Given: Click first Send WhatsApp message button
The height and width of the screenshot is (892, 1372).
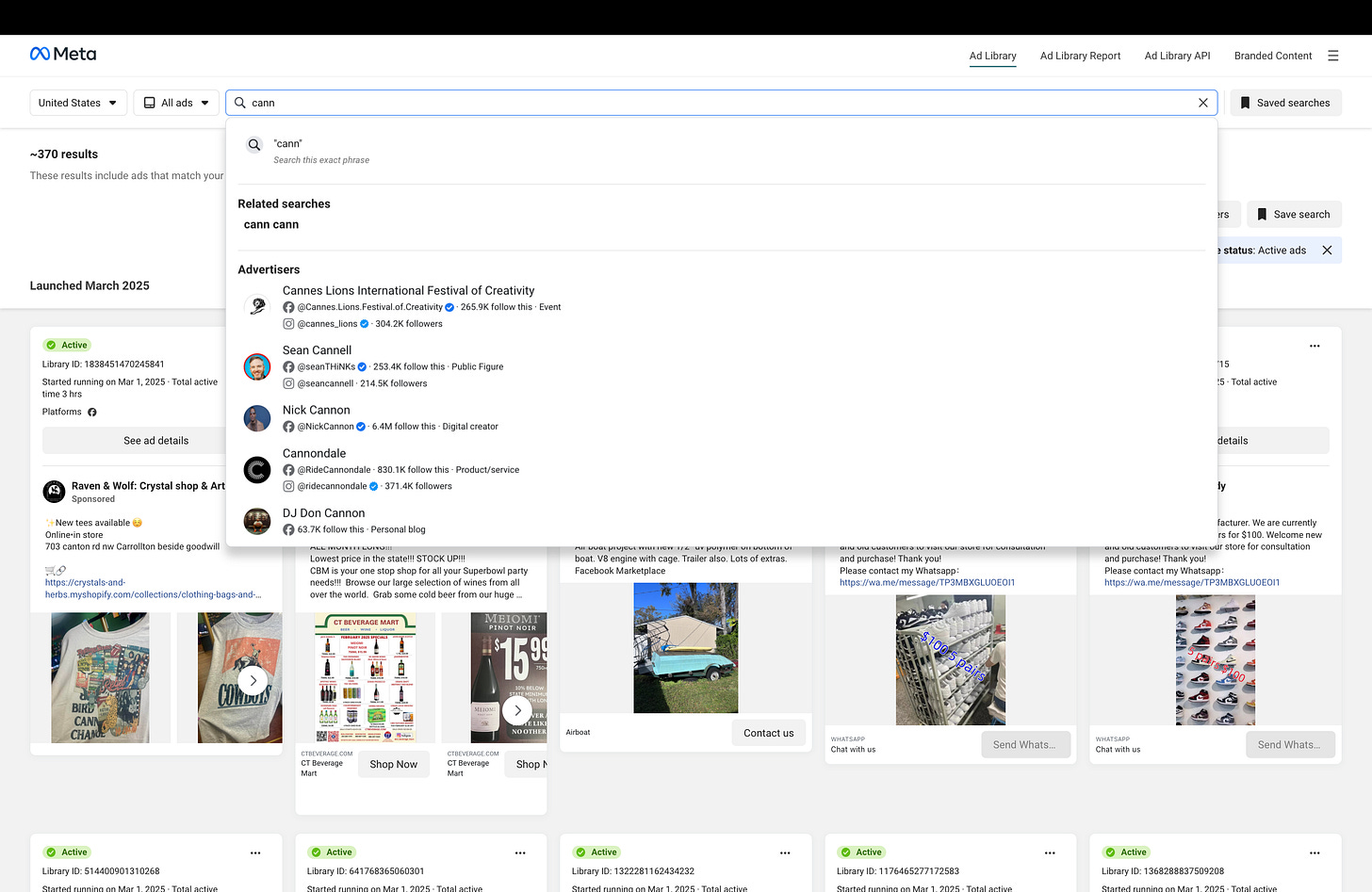Looking at the screenshot, I should 1025,744.
